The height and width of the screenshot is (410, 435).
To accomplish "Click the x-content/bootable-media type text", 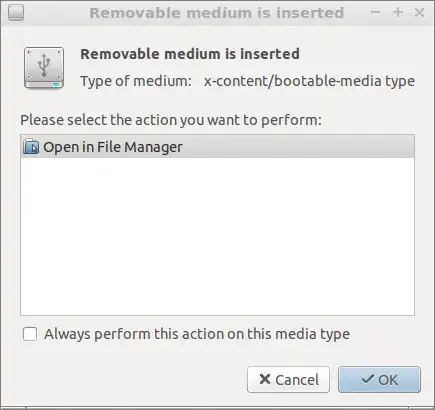I will [x=309, y=81].
